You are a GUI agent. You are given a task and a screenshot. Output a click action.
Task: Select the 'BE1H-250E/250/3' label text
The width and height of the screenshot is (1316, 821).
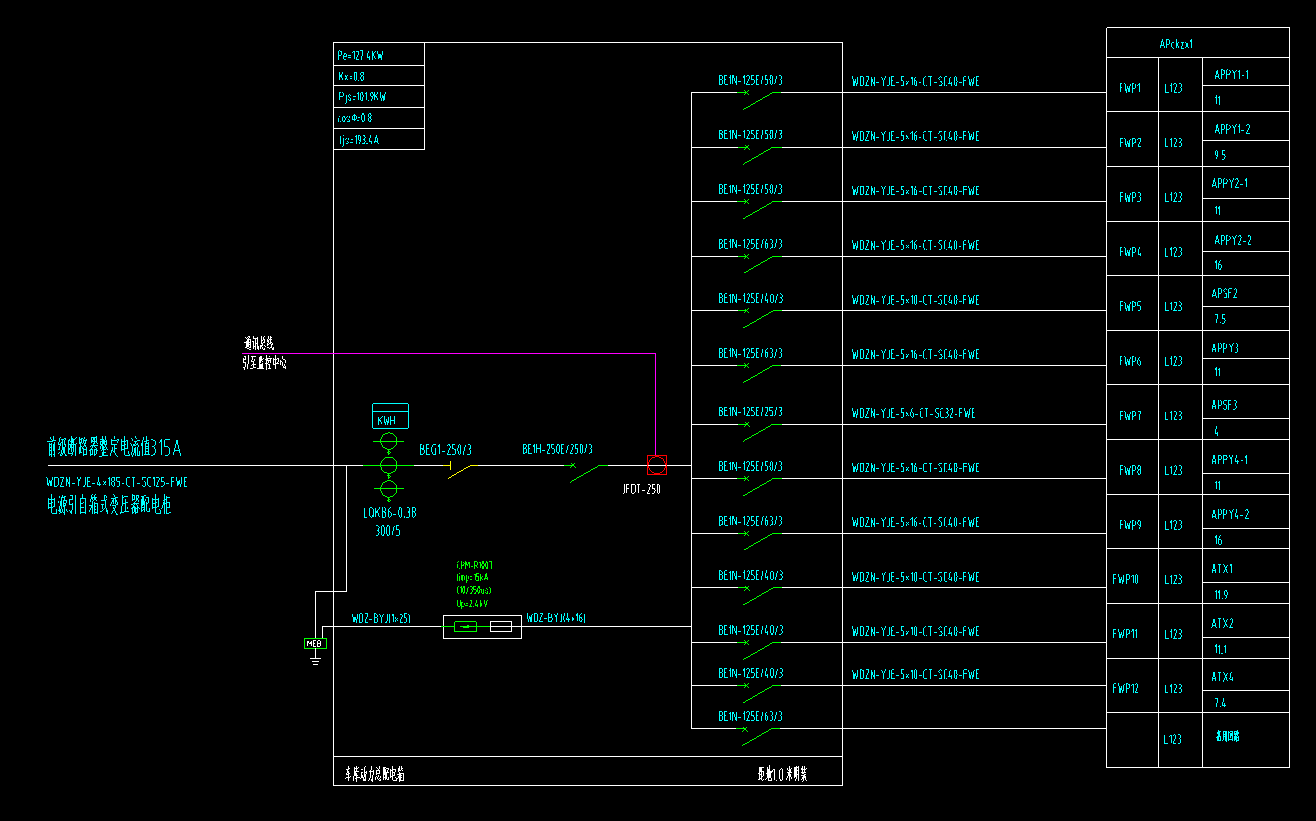(x=557, y=450)
